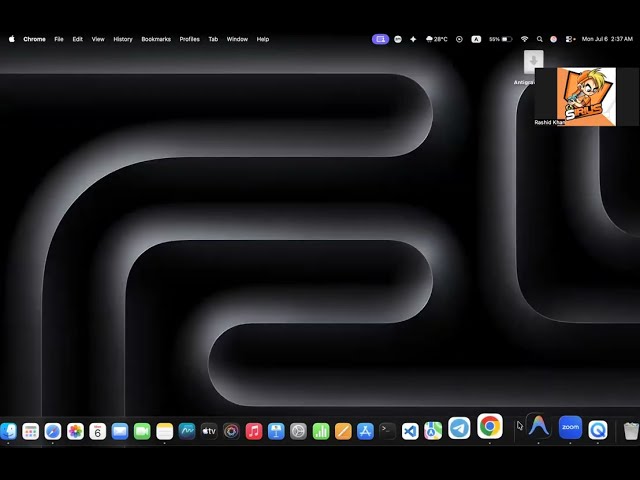Open Telegram from the dock
Screen dimensions: 640x480
(x=459, y=428)
